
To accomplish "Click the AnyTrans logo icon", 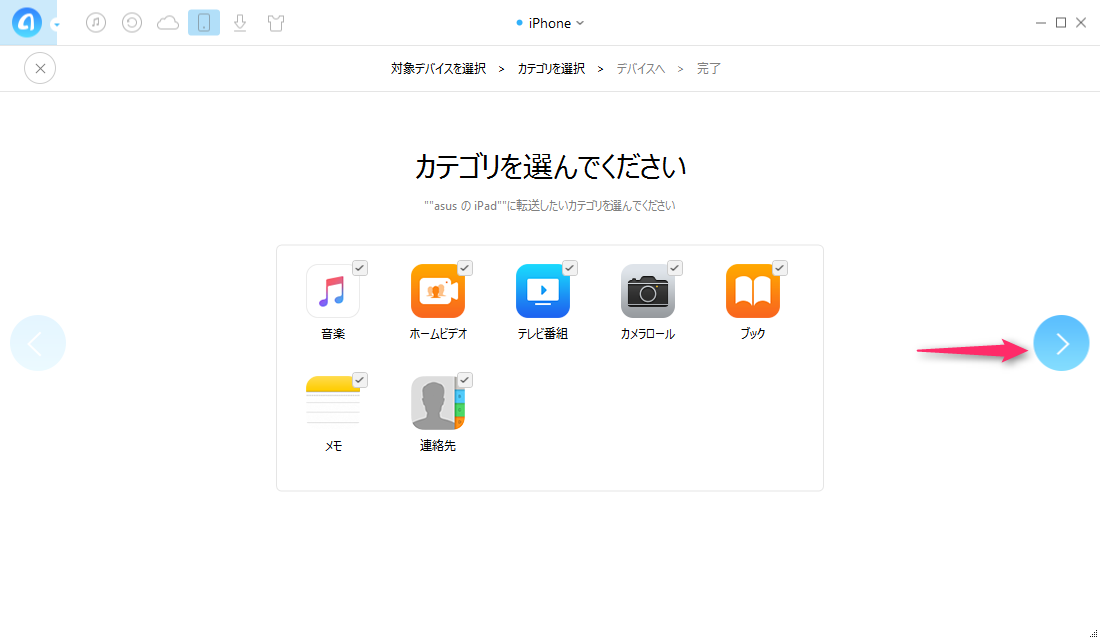I will (27, 22).
